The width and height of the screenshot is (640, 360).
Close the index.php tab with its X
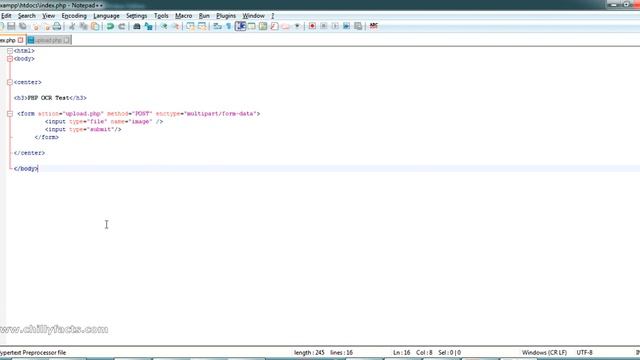[20, 40]
